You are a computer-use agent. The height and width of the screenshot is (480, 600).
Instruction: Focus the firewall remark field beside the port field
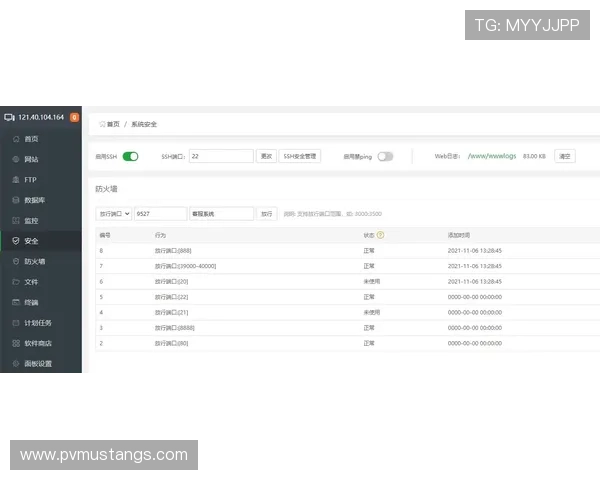(x=222, y=214)
